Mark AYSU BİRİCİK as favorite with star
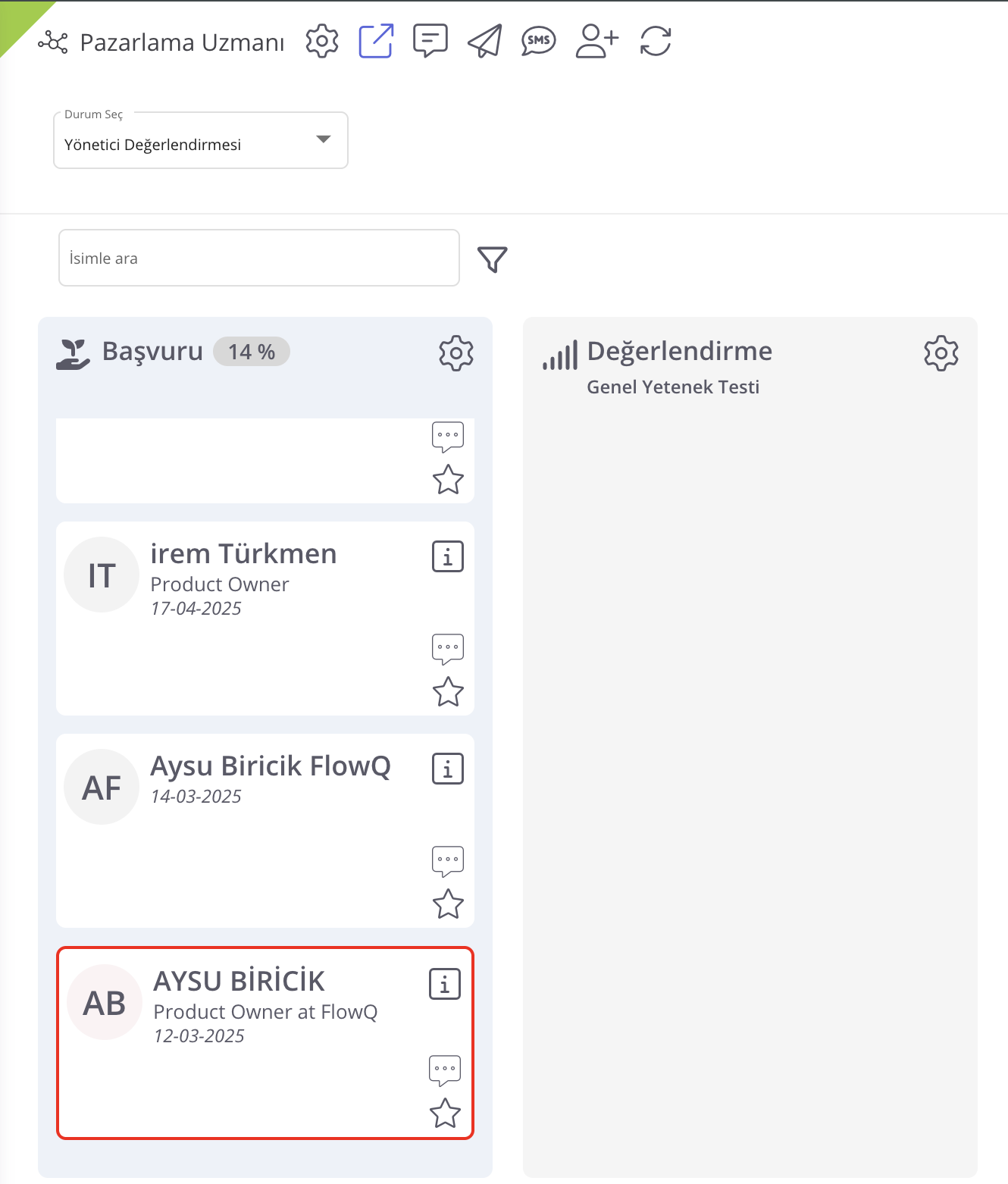This screenshot has height=1184, width=1008. click(445, 1113)
